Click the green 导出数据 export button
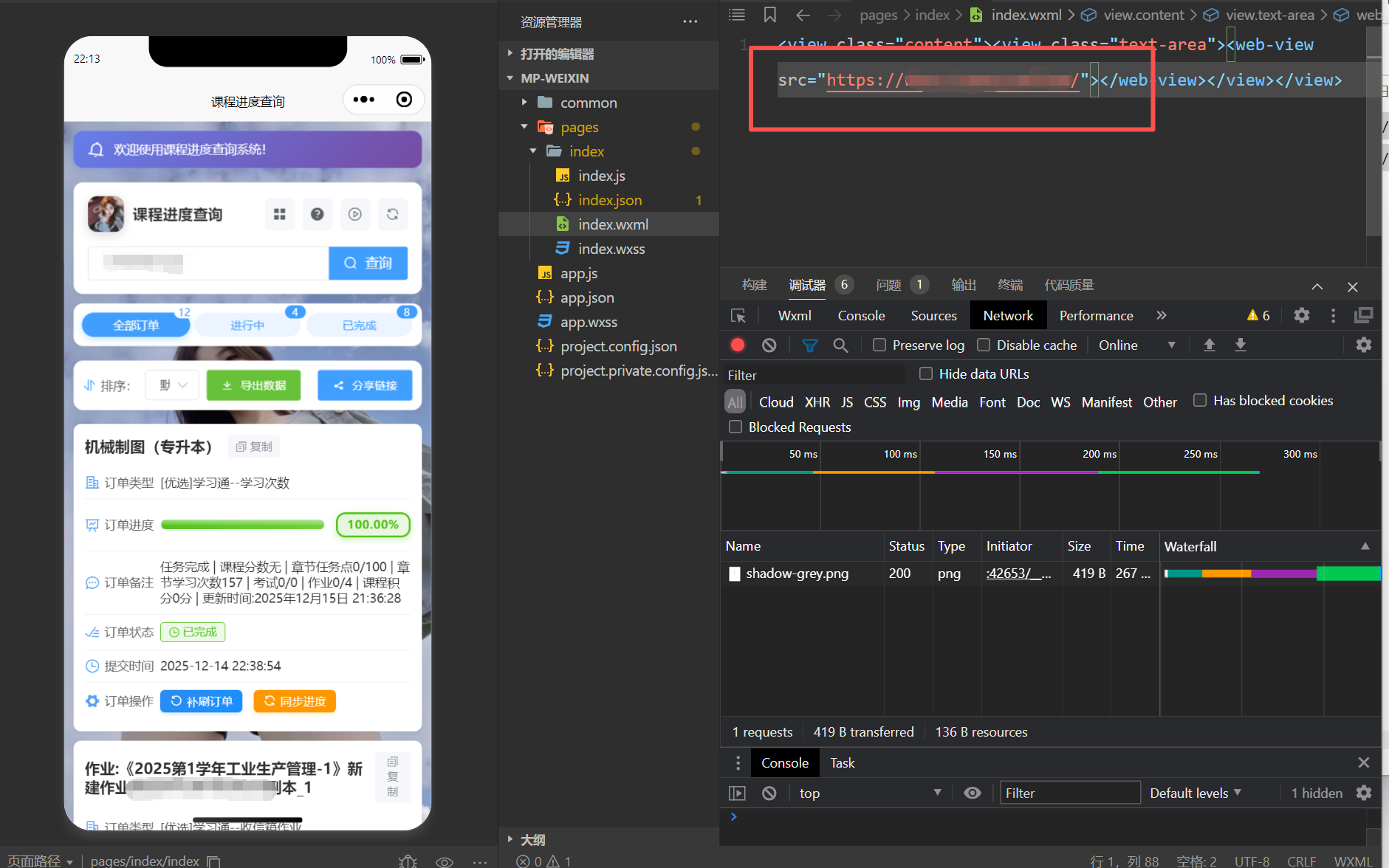Screen dimensions: 1389x868 (x=253, y=385)
